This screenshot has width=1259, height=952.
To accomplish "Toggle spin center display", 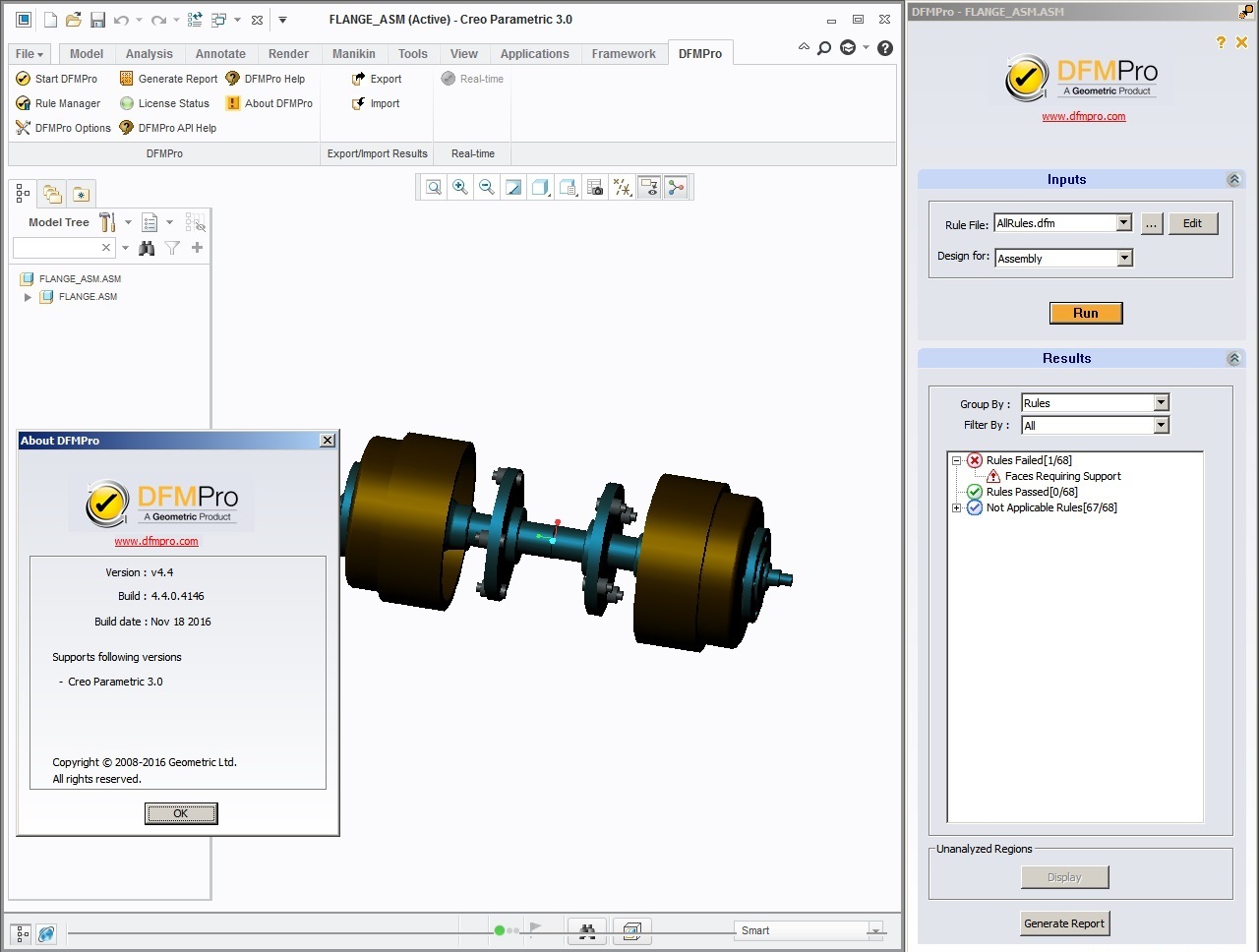I will [676, 187].
